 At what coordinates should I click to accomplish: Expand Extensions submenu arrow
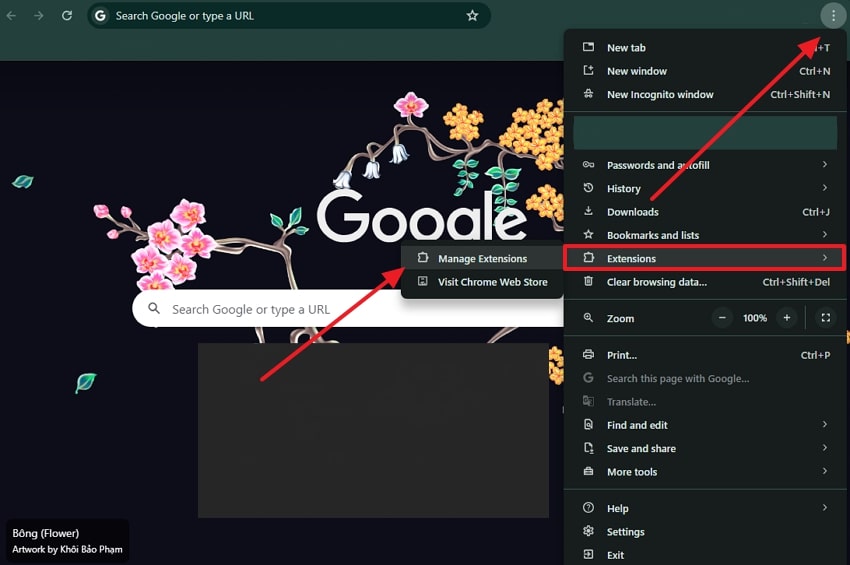coord(825,258)
